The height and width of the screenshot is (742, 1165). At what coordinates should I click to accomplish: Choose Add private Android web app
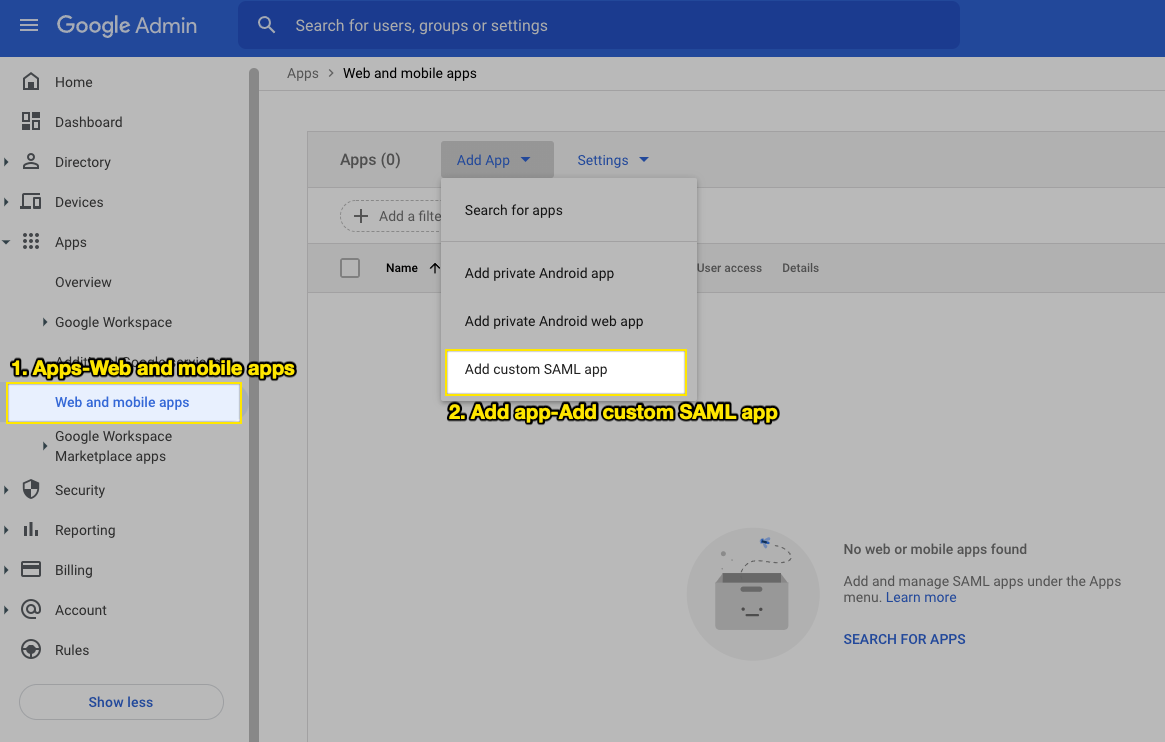pos(568,322)
